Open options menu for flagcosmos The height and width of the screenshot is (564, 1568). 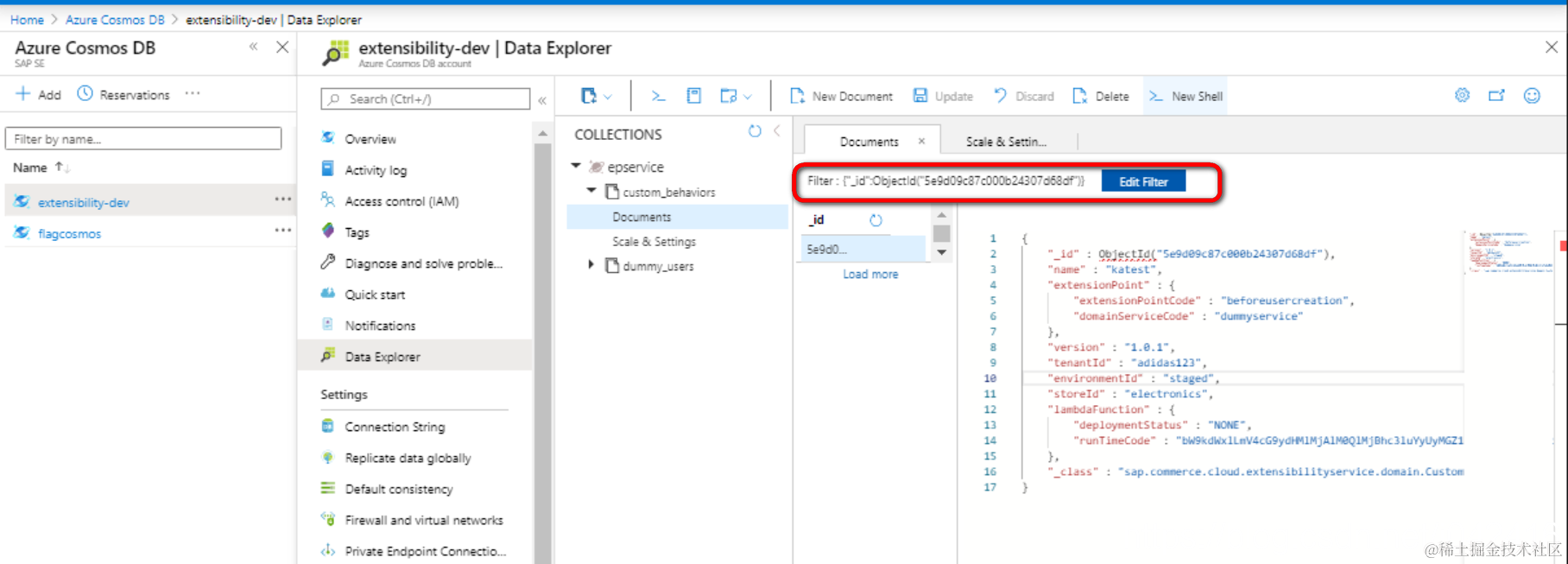(x=282, y=231)
